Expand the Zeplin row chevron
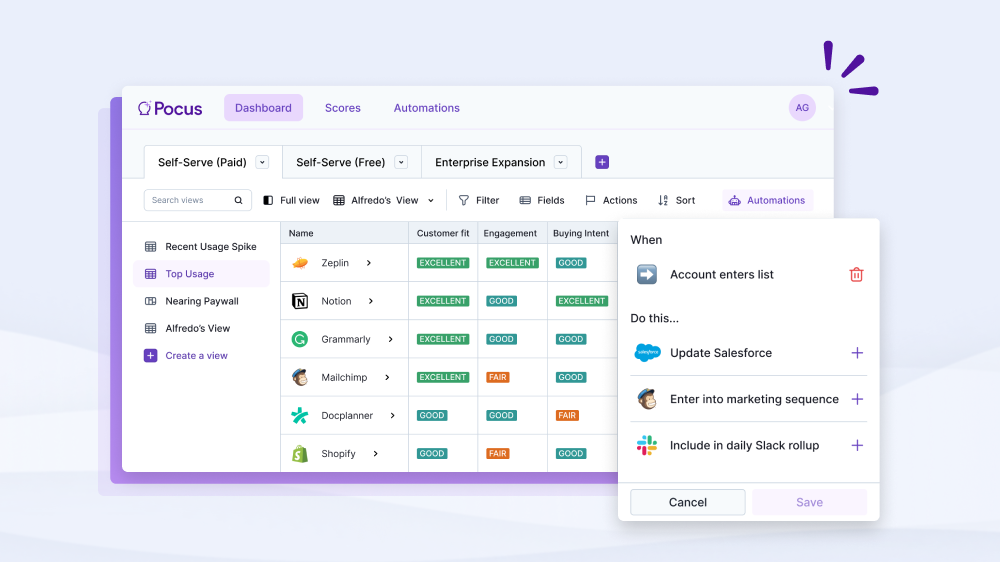 tap(369, 263)
